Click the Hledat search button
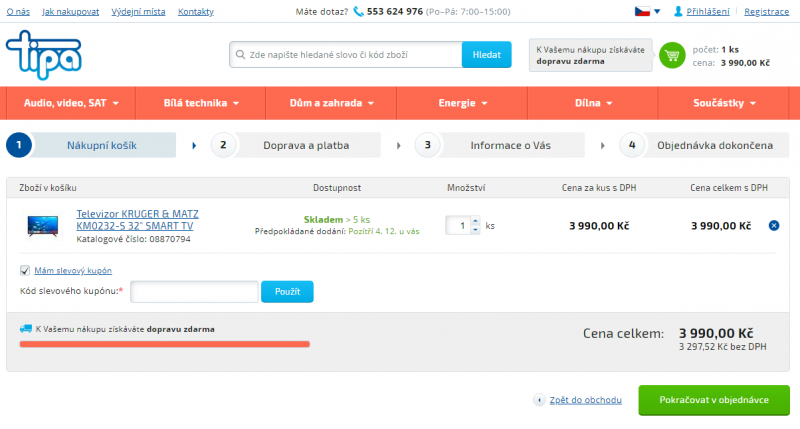This screenshot has height=429, width=800. (x=486, y=55)
